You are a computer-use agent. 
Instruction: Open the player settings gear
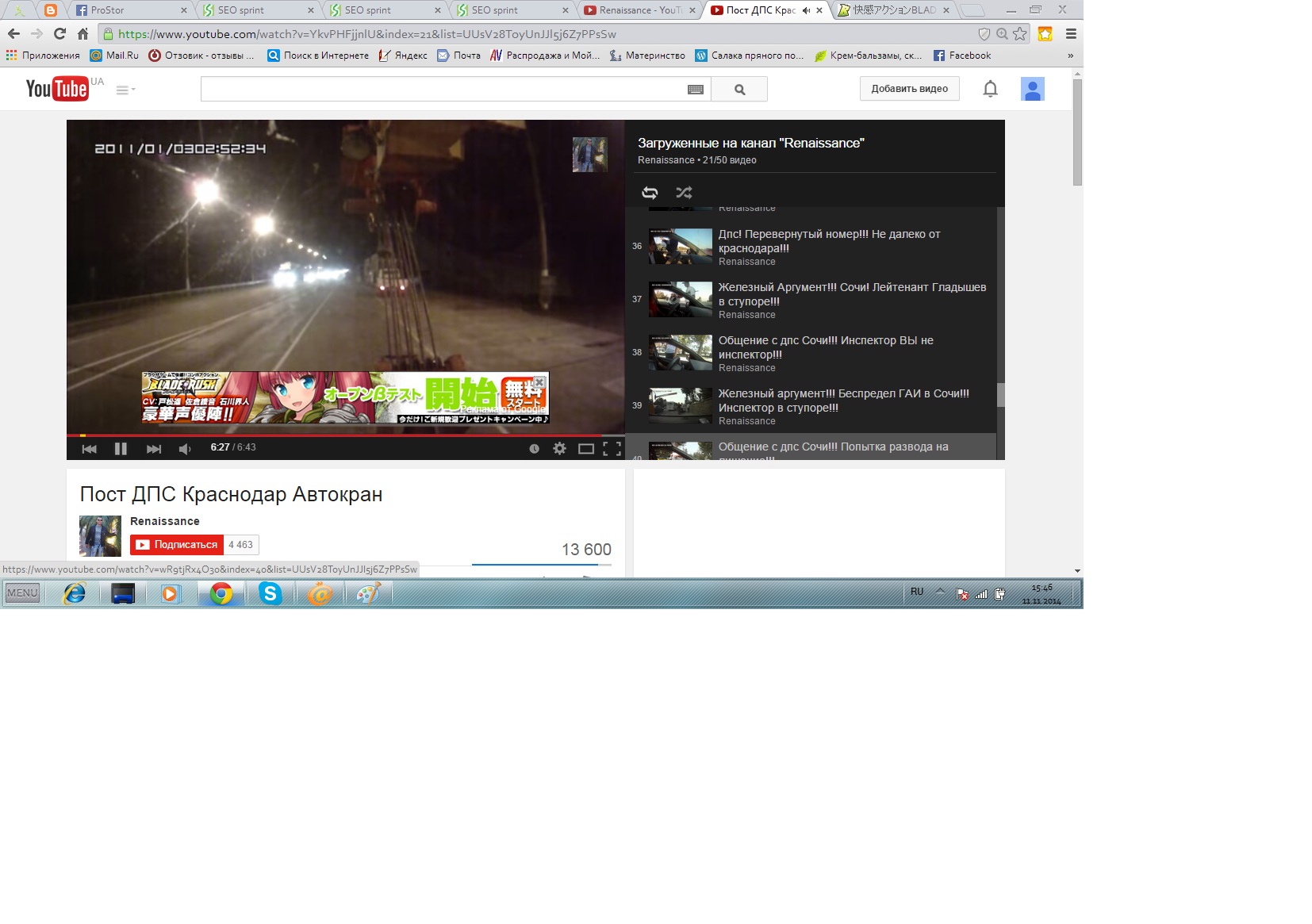click(559, 448)
